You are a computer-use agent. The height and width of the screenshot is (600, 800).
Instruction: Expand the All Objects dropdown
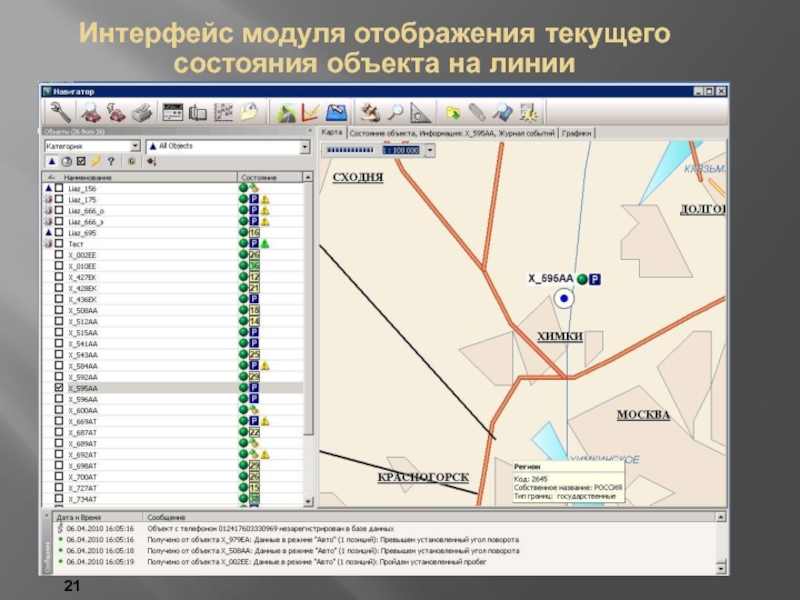tap(306, 146)
